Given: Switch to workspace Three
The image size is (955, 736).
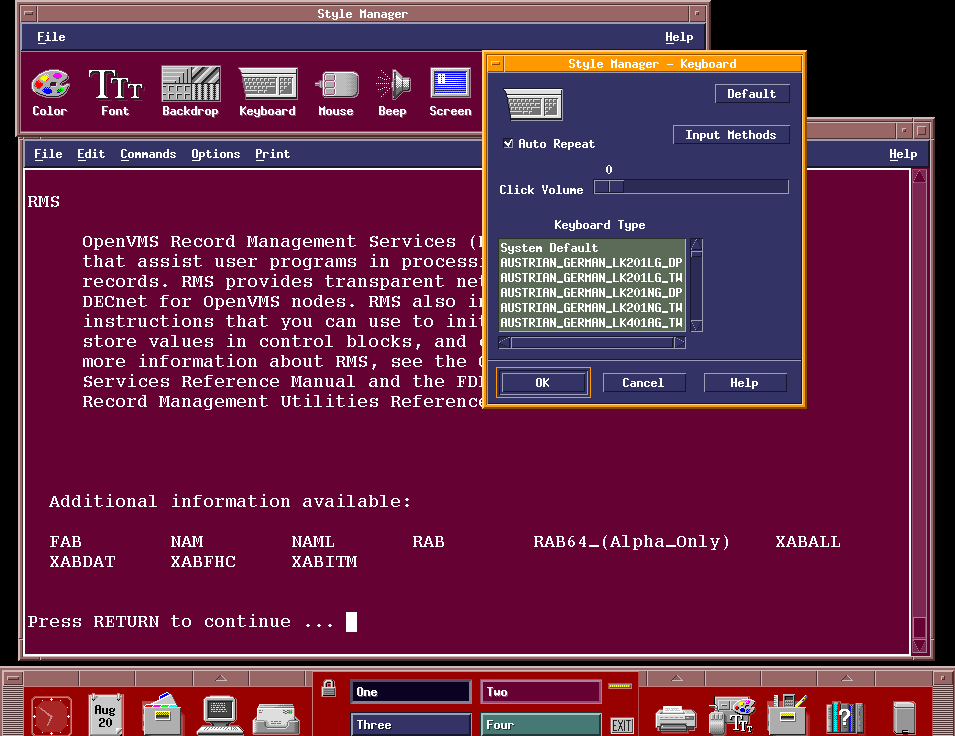Looking at the screenshot, I should click(x=411, y=724).
